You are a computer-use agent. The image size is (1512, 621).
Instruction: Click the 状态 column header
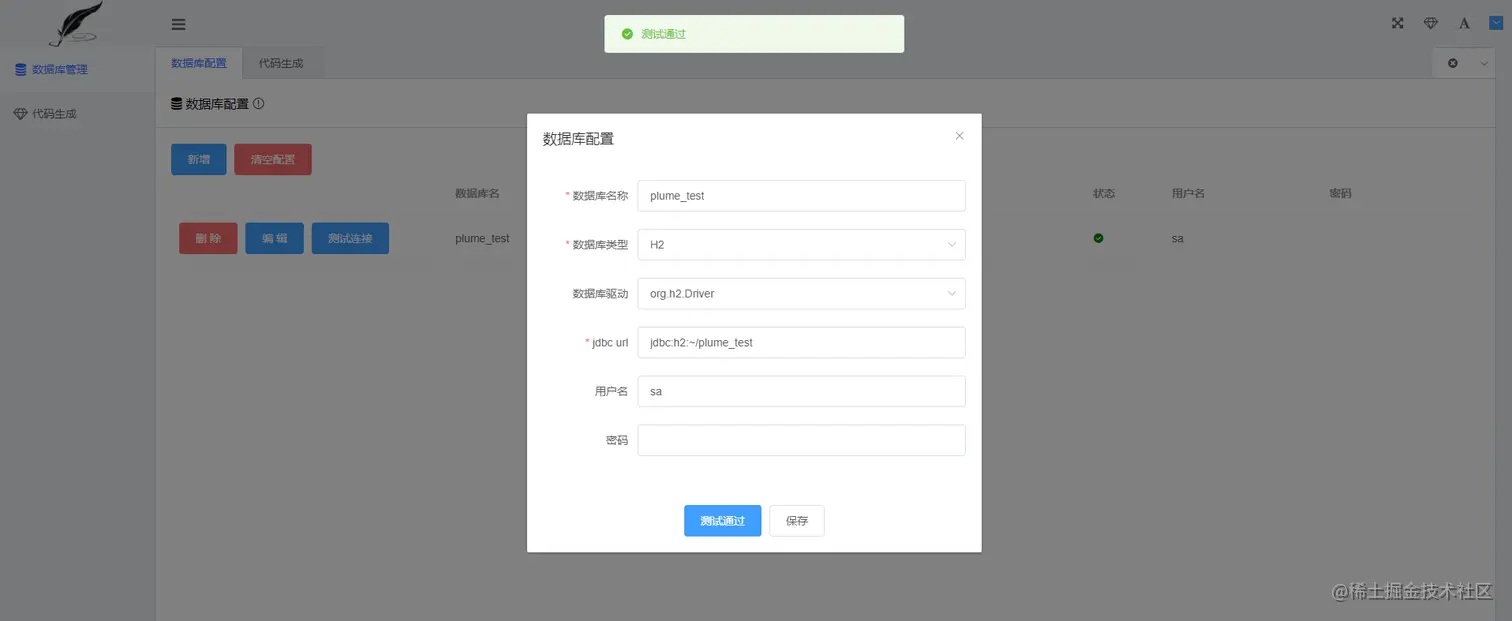(1104, 193)
